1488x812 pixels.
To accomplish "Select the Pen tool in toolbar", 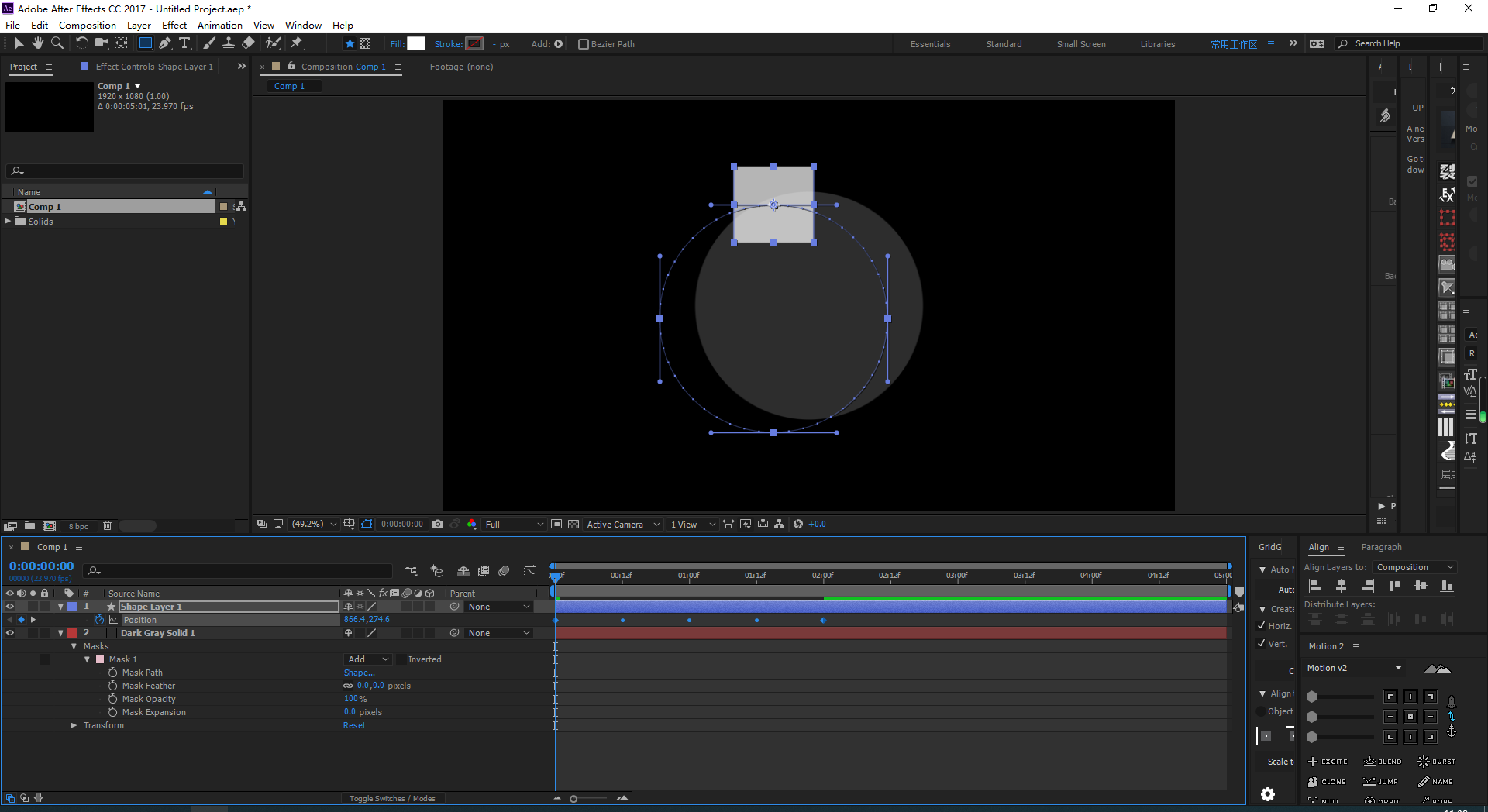I will pyautogui.click(x=164, y=43).
